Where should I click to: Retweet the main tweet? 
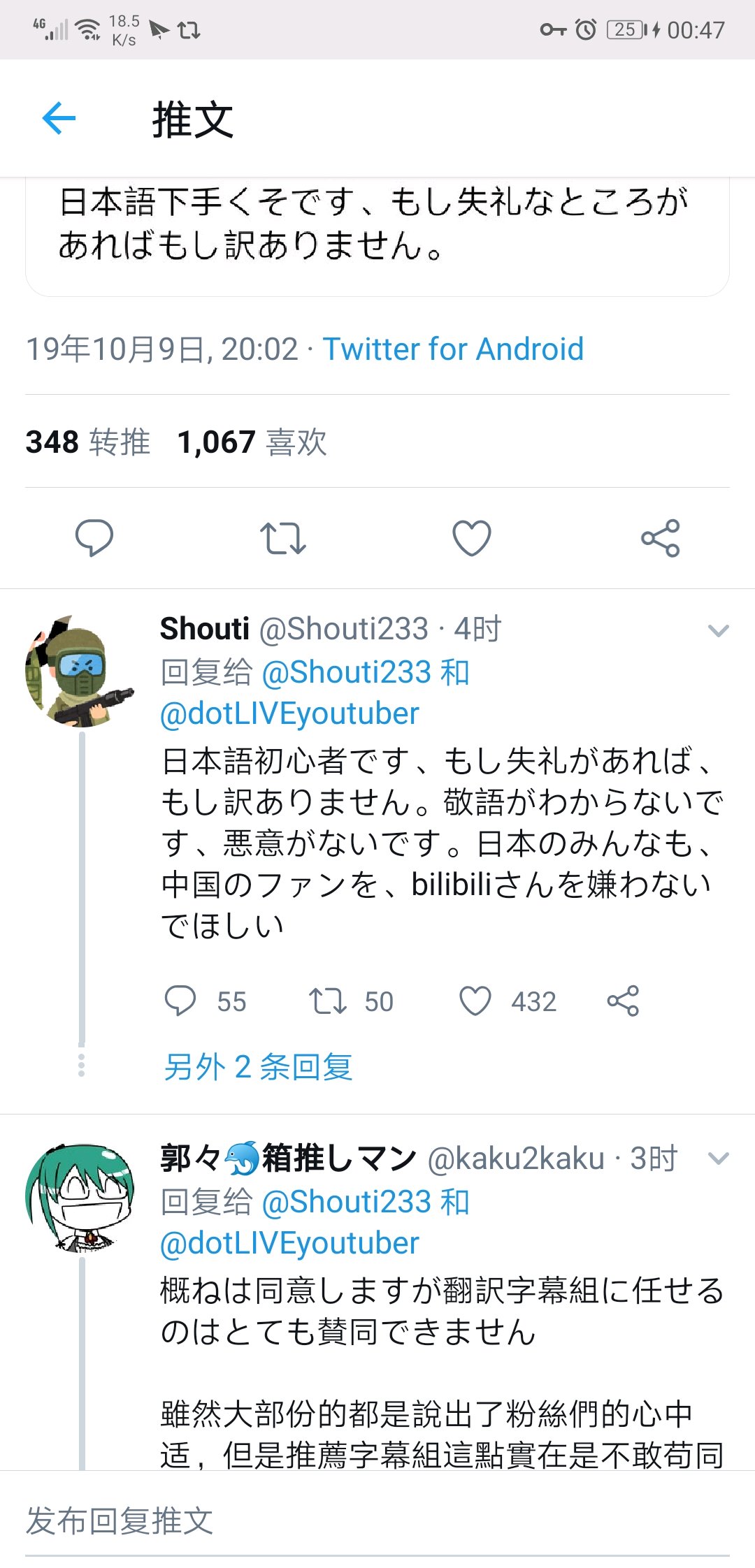pos(282,538)
